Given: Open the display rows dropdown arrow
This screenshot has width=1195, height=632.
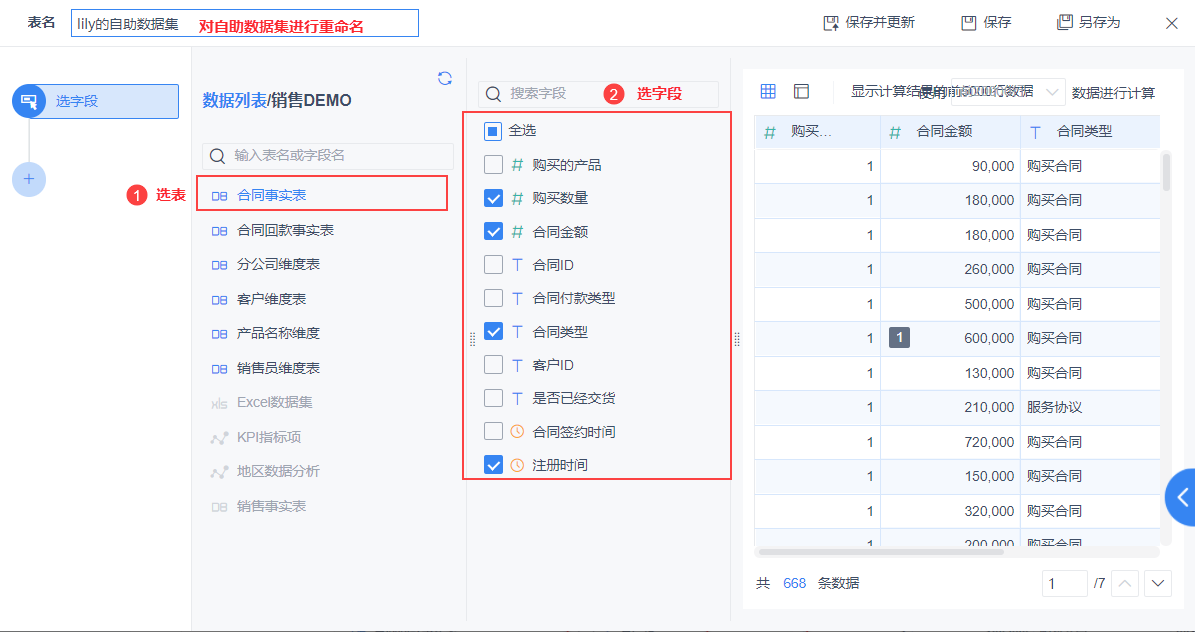Looking at the screenshot, I should [x=1052, y=92].
